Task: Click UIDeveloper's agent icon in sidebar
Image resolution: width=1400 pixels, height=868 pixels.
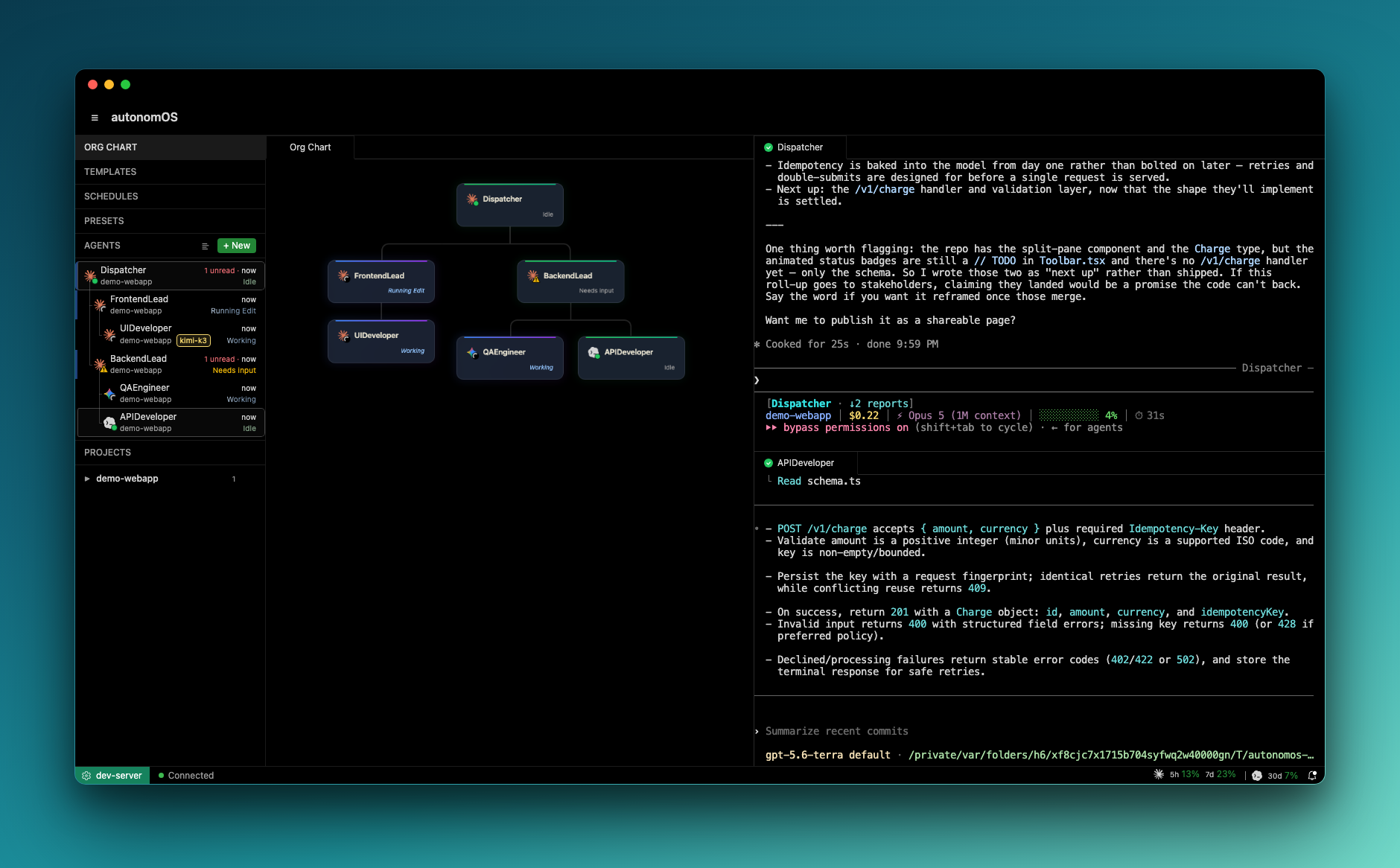Action: (109, 335)
